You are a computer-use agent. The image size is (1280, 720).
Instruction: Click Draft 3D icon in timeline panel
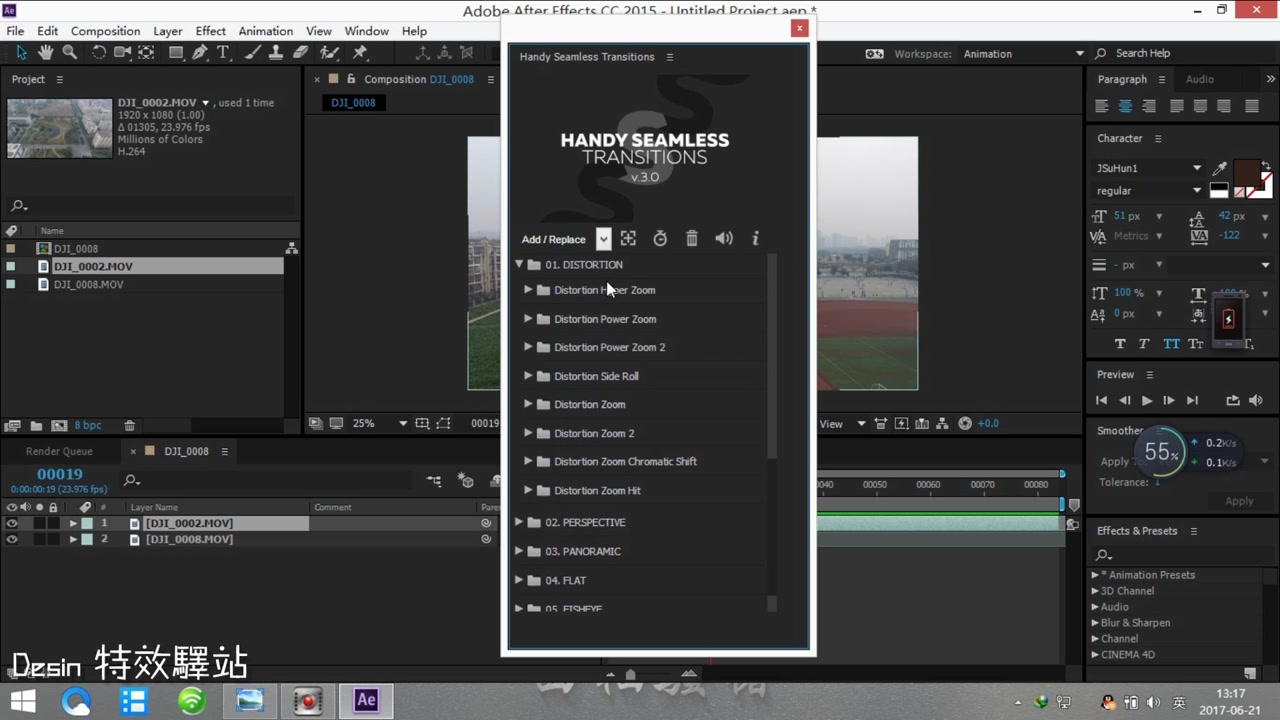point(465,481)
